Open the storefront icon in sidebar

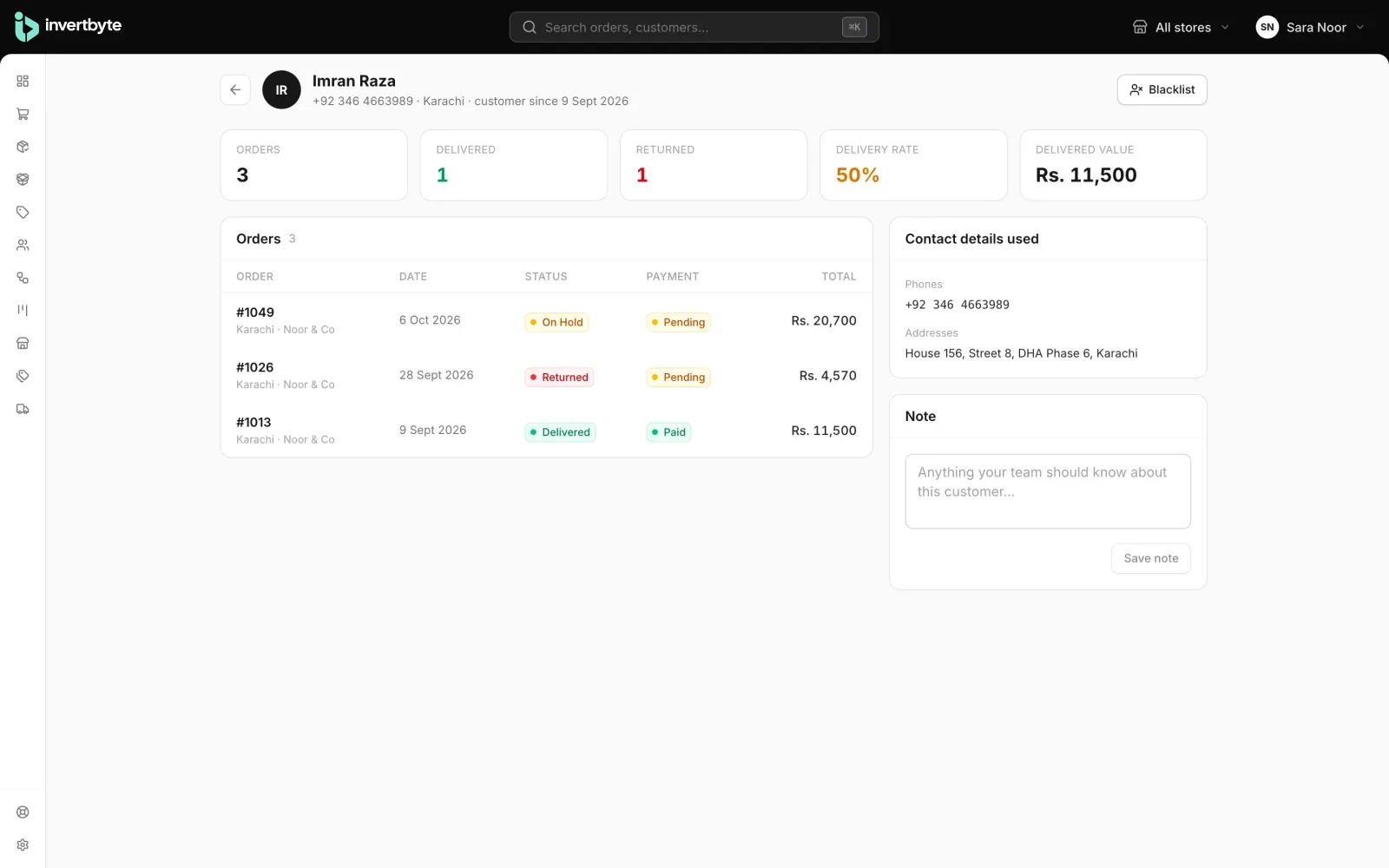[x=23, y=343]
